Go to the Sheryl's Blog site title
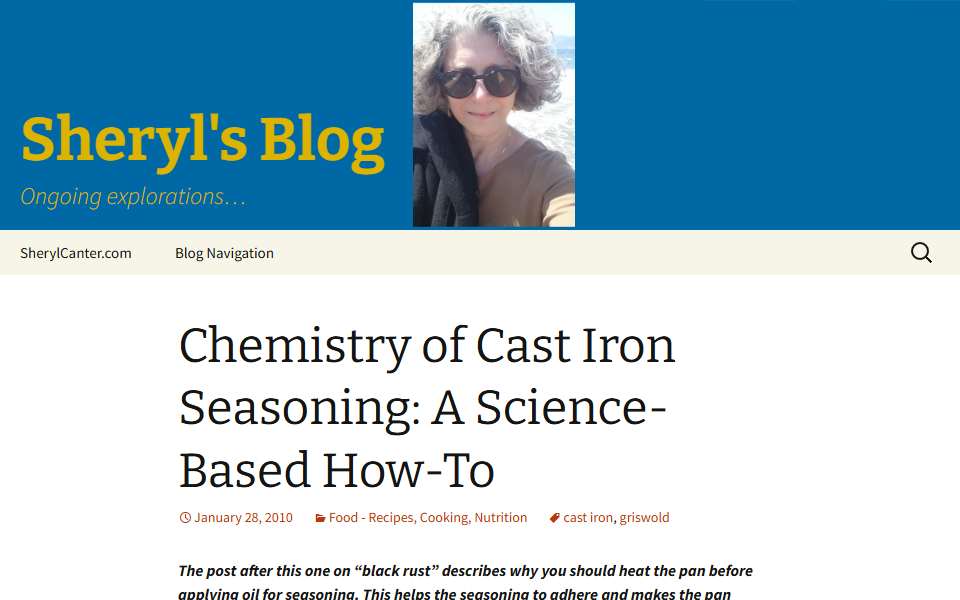Image resolution: width=960 pixels, height=600 pixels. point(203,141)
